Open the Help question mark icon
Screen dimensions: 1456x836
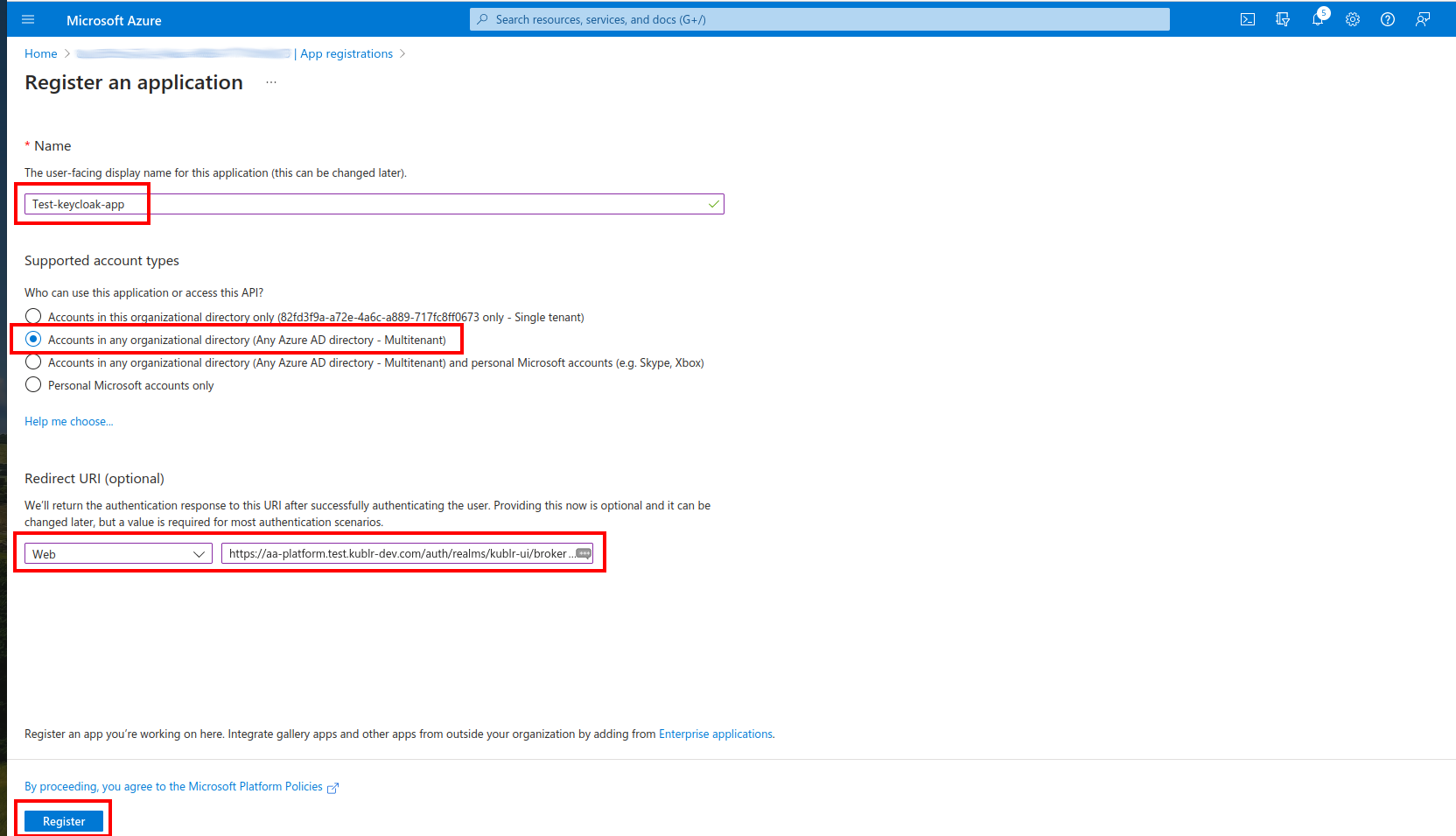click(x=1388, y=19)
